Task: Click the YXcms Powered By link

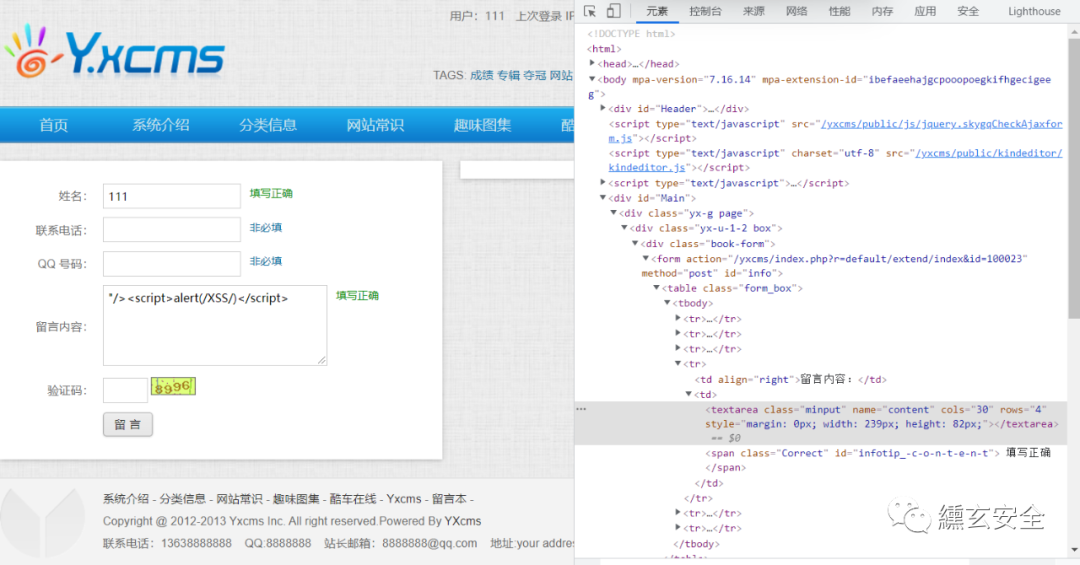Action: (463, 521)
